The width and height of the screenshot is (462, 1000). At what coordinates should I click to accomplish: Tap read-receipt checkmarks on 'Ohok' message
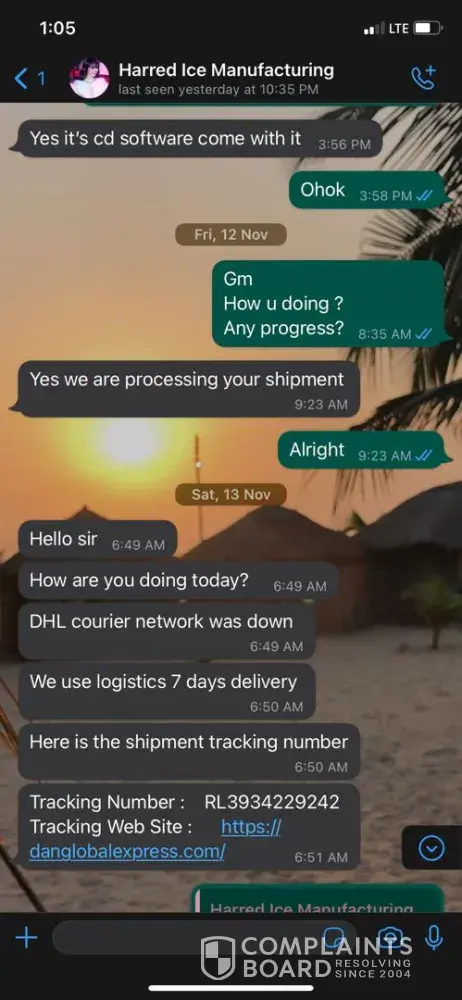coord(424,196)
